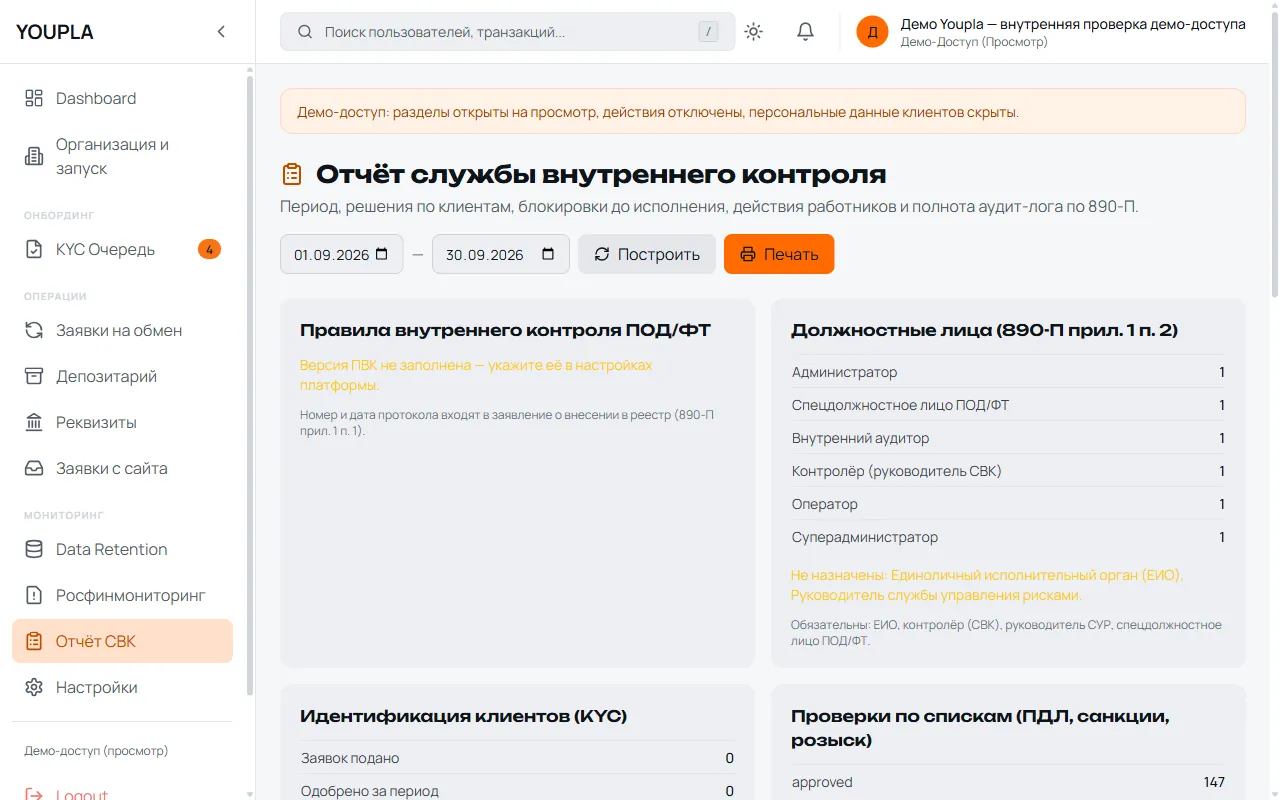
Task: Click the building icon beside Организация и запуск
Action: tap(34, 156)
